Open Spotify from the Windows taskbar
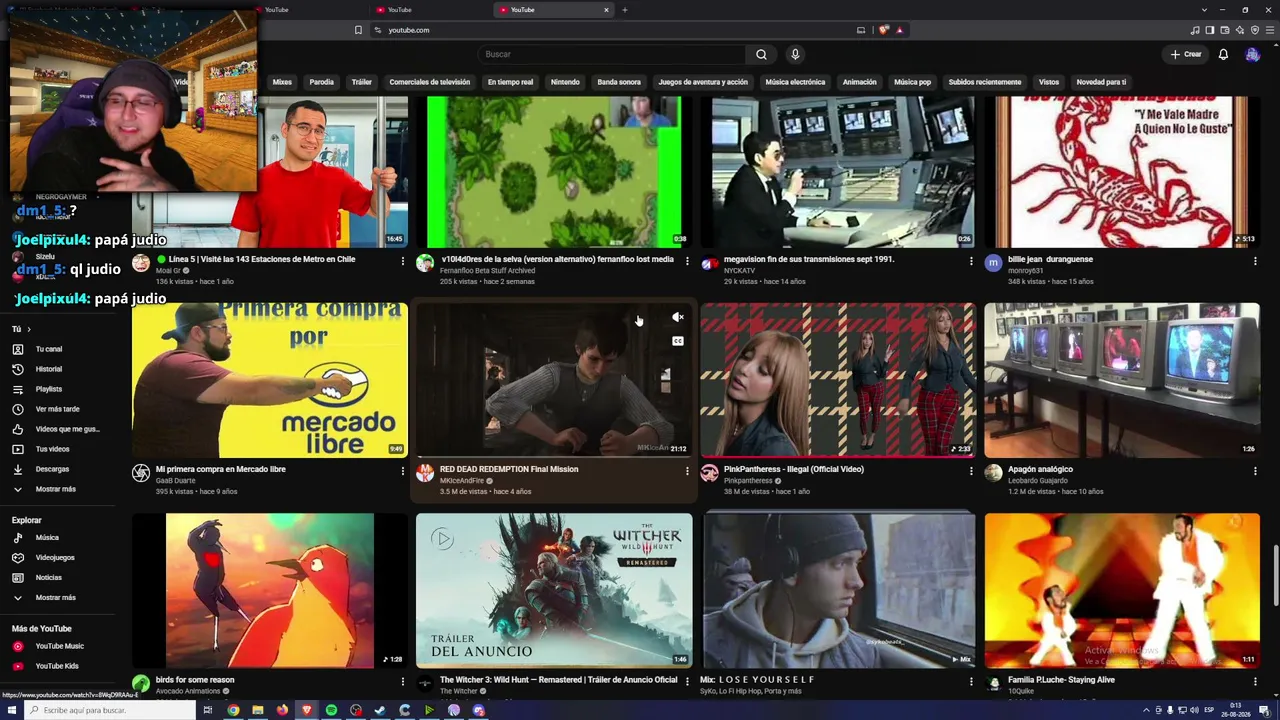The image size is (1280, 720). pyautogui.click(x=332, y=710)
